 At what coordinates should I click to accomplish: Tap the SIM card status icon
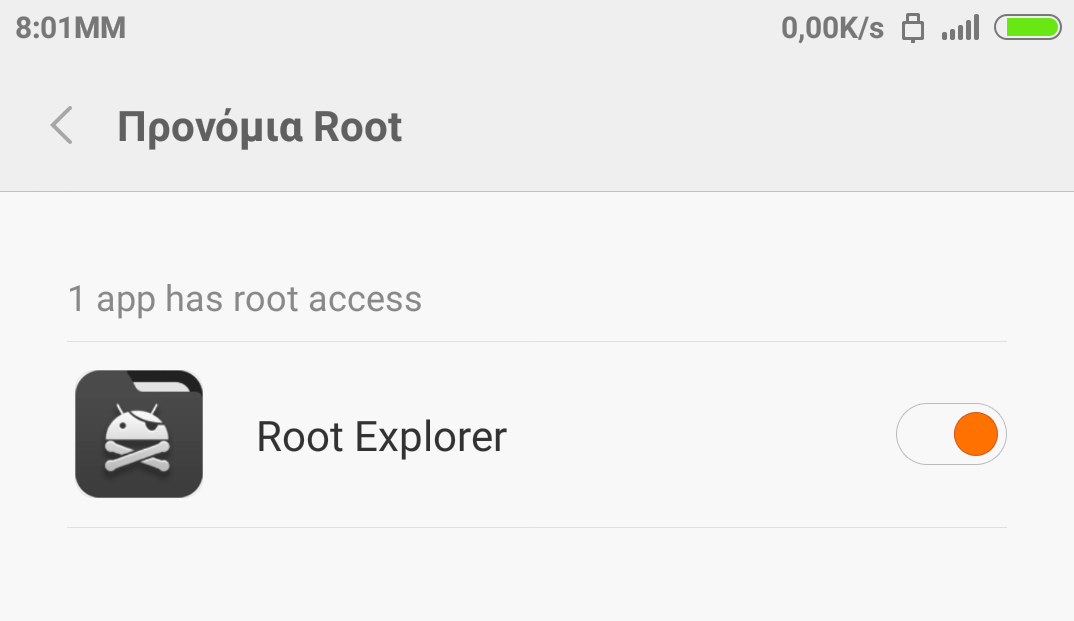pyautogui.click(x=912, y=28)
